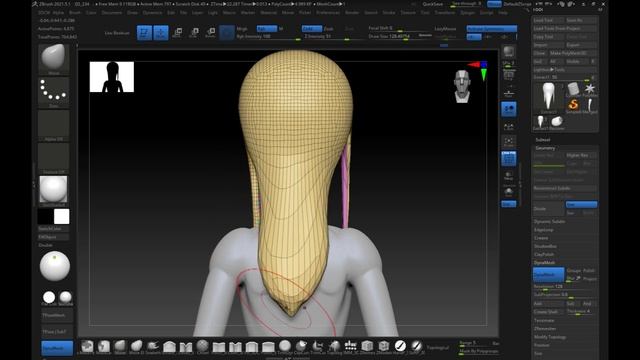Open the Stroke menu

click(389, 13)
